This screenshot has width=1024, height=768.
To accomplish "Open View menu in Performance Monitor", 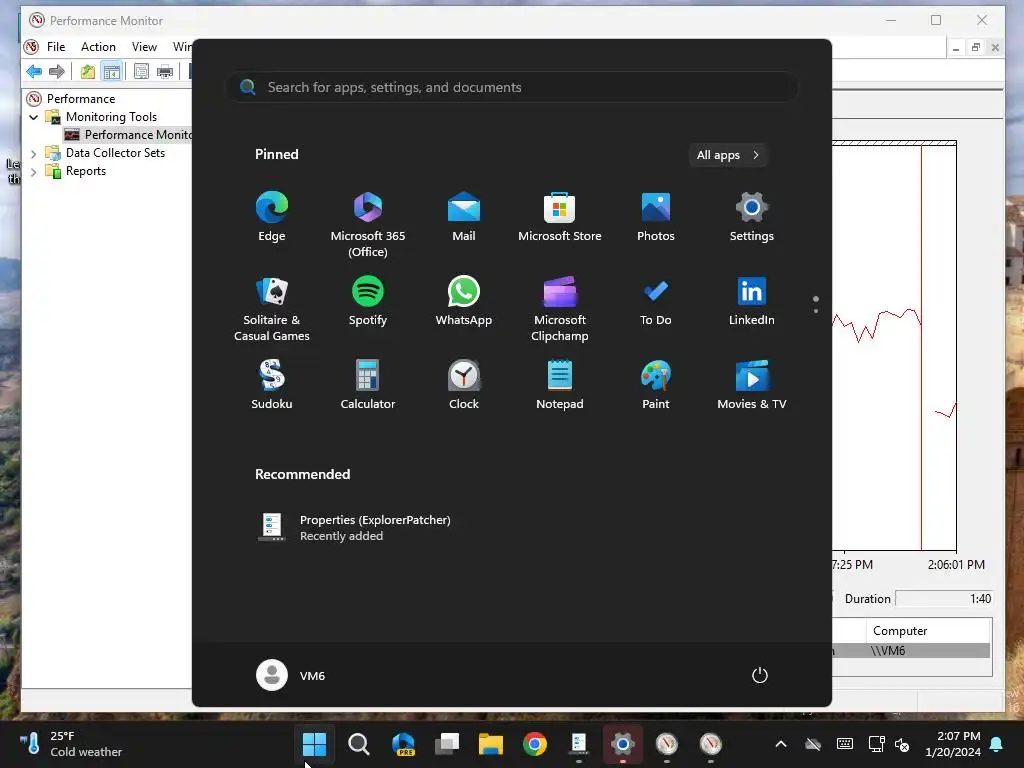I will (x=144, y=47).
